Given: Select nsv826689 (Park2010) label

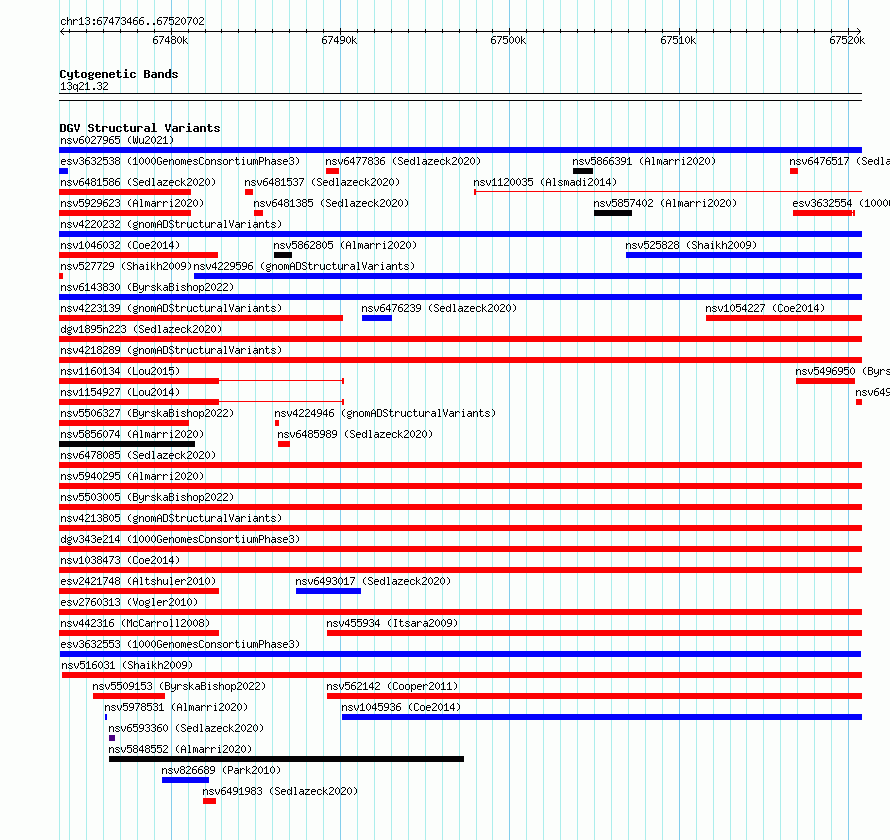Looking at the screenshot, I should pos(221,770).
